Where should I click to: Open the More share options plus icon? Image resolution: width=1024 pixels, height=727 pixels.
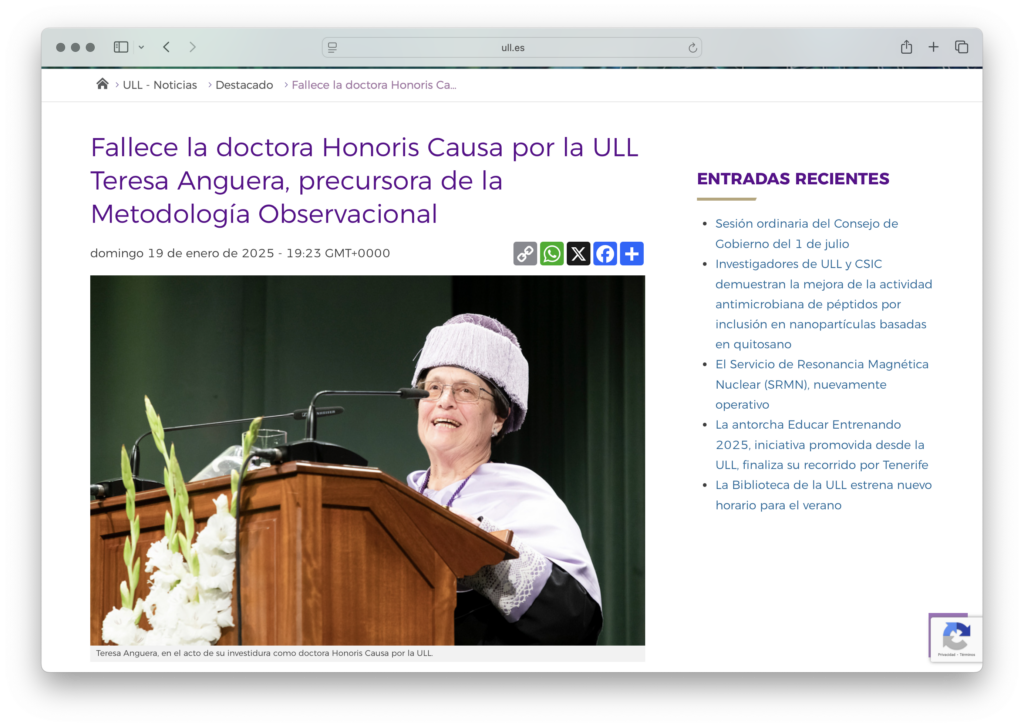(631, 254)
